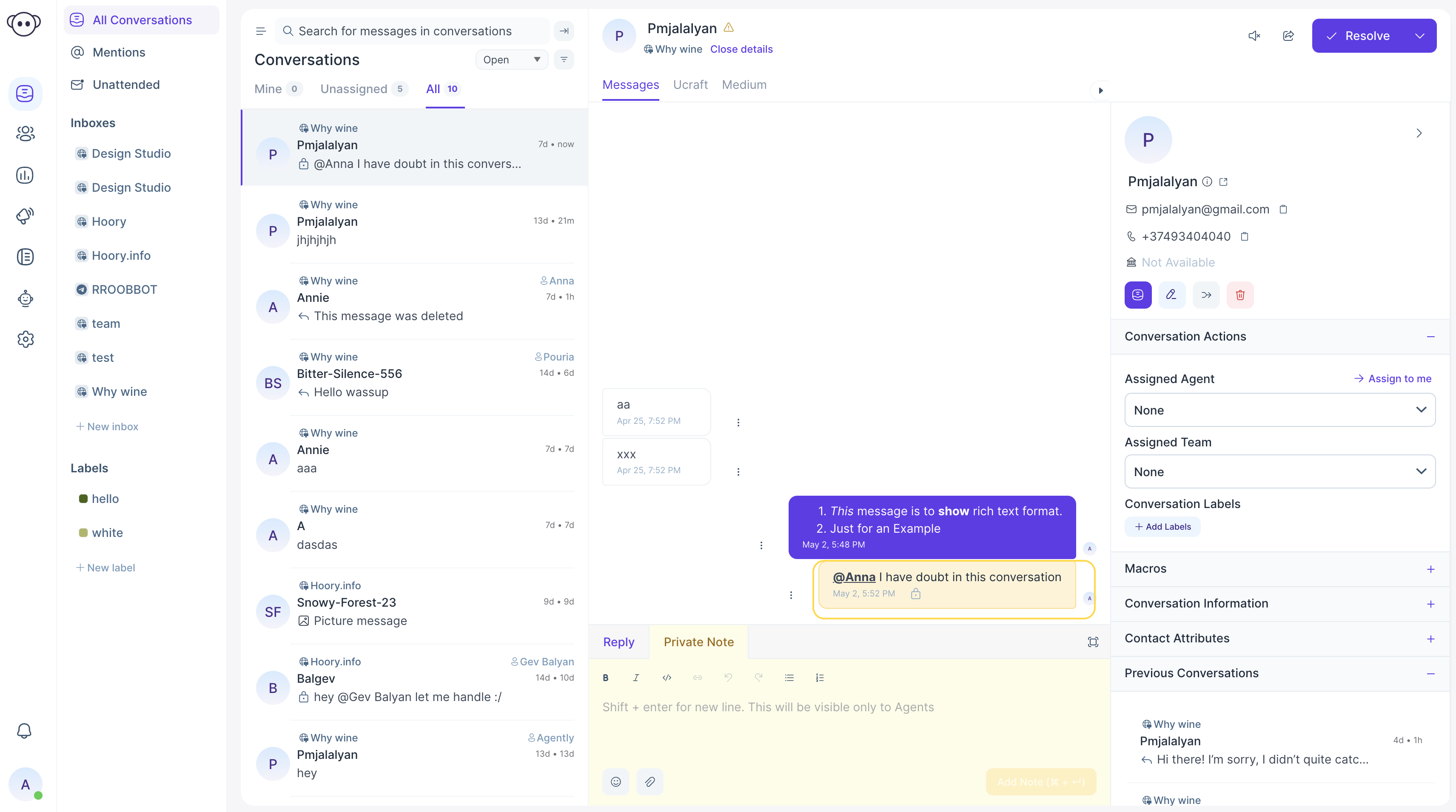Toggle the conversation list sidebar menu

261,31
